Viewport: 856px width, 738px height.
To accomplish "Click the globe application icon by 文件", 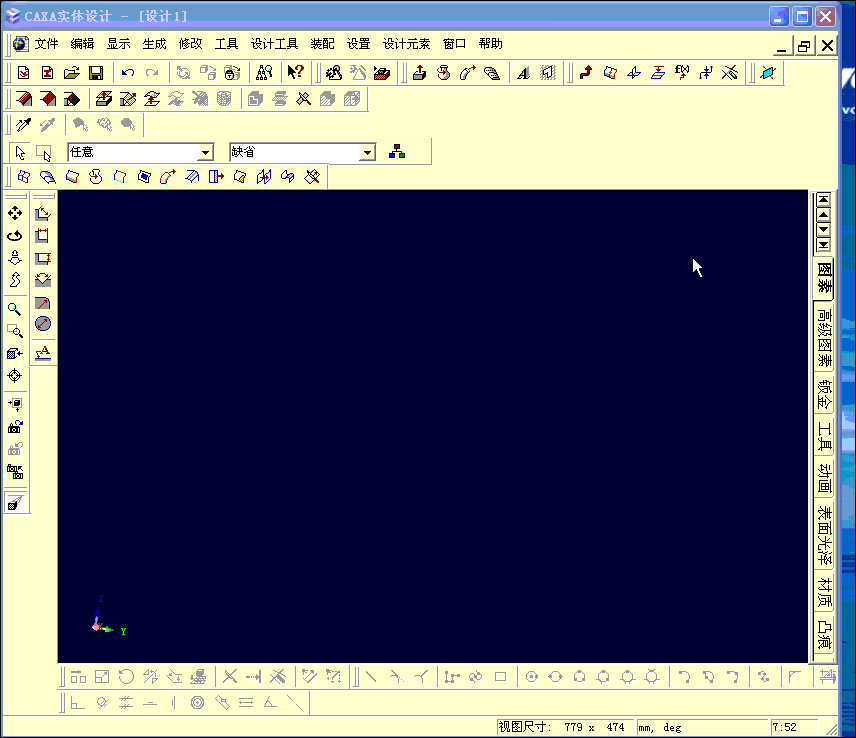I will pyautogui.click(x=21, y=44).
